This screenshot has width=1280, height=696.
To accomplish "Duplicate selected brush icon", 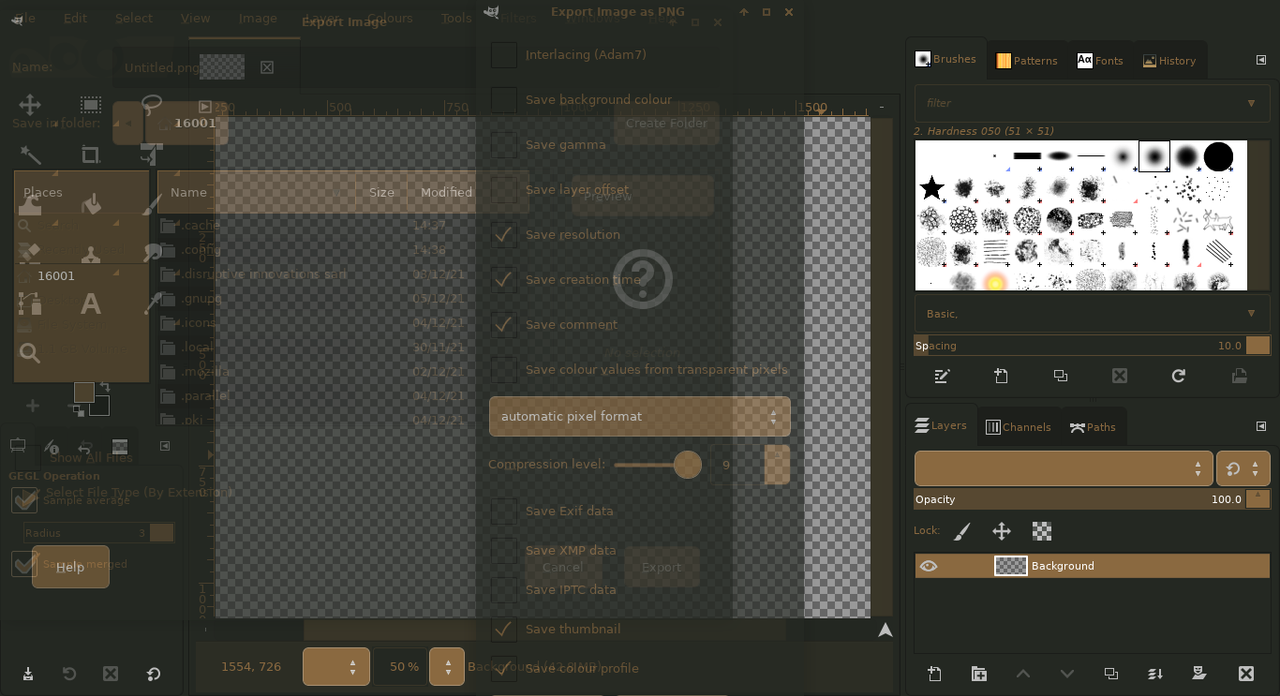I will click(1060, 376).
